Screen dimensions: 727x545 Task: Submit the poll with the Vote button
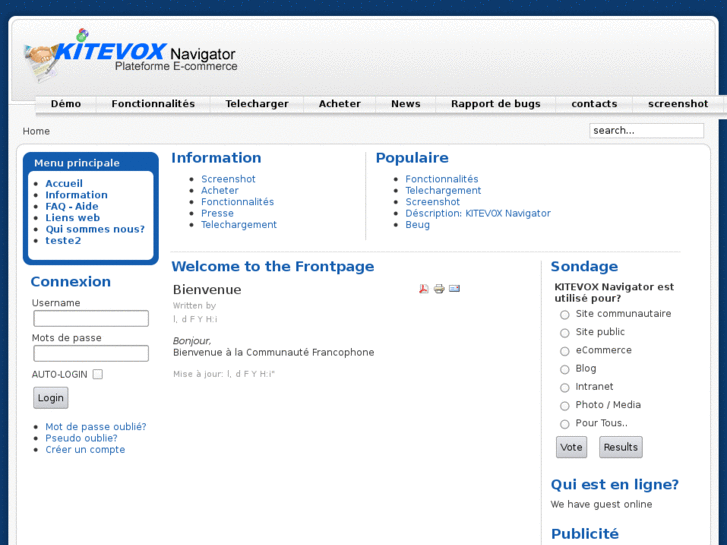click(x=571, y=447)
